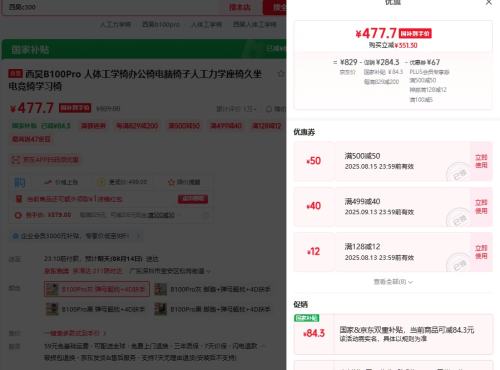Click the 国家补贴 已减¥84.3 green tag
500x370 pixels.
click(41, 126)
